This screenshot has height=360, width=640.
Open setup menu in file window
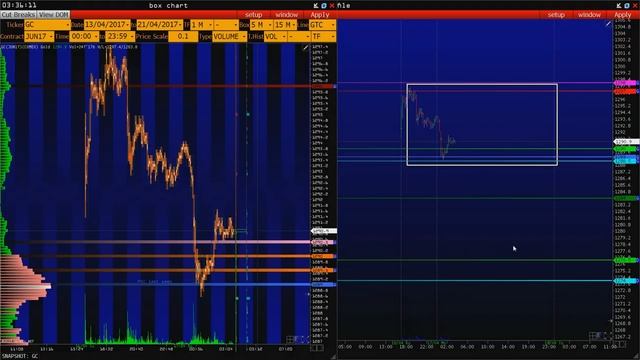click(556, 15)
